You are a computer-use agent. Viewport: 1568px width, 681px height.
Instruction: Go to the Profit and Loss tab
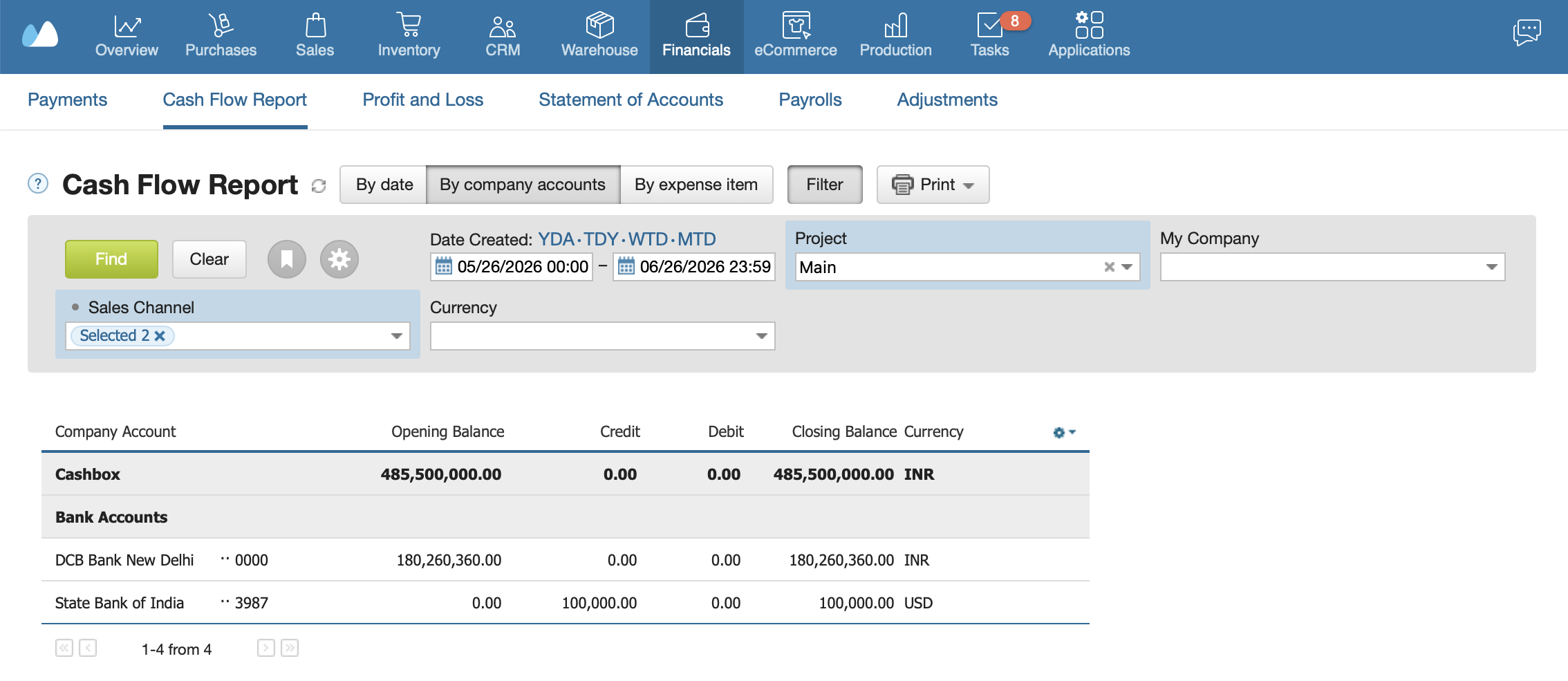422,100
